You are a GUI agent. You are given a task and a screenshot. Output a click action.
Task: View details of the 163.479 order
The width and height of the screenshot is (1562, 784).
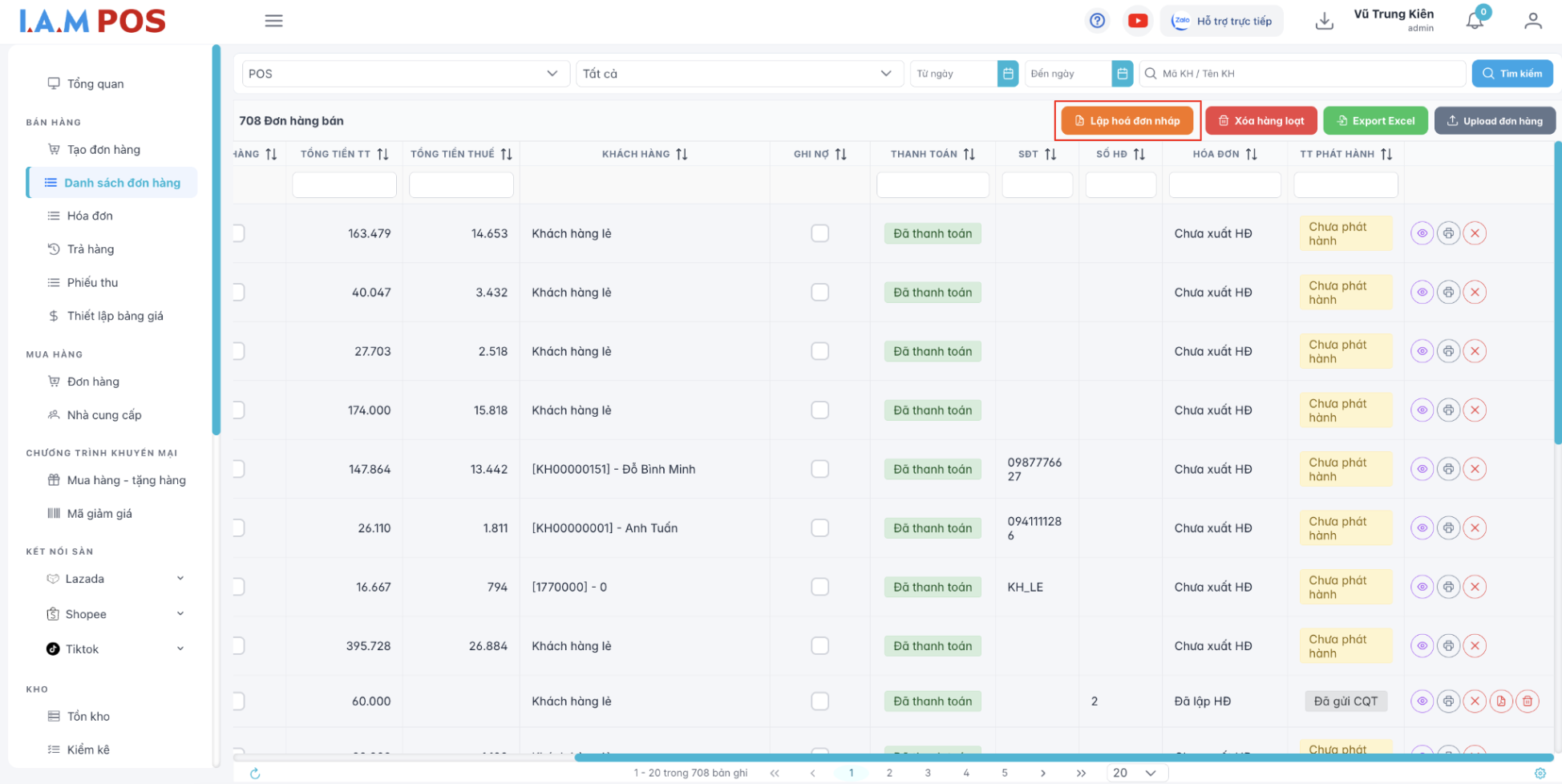point(1422,233)
